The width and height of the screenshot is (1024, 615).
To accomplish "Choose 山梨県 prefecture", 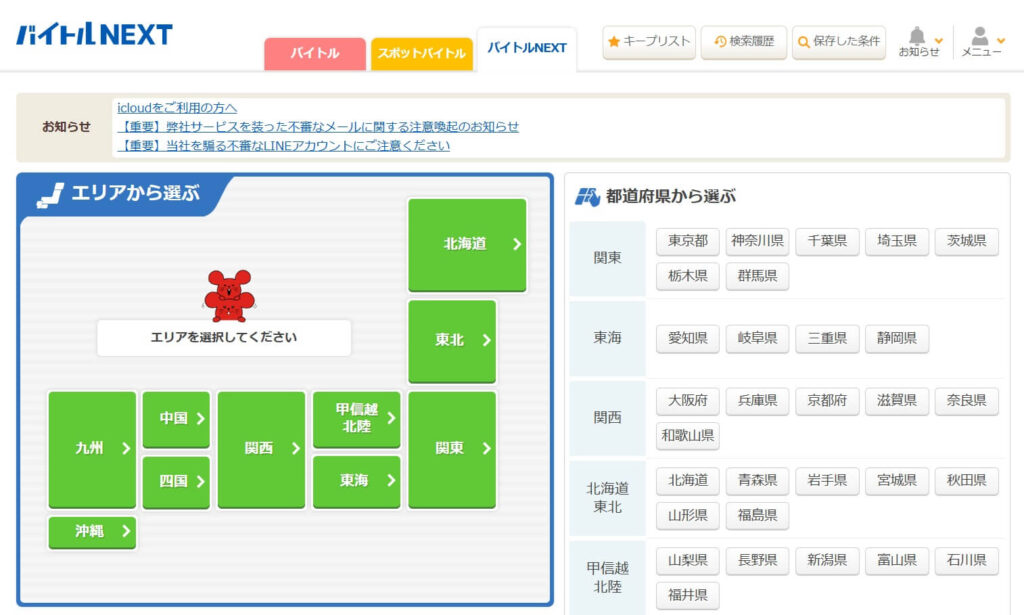I will pyautogui.click(x=688, y=561).
